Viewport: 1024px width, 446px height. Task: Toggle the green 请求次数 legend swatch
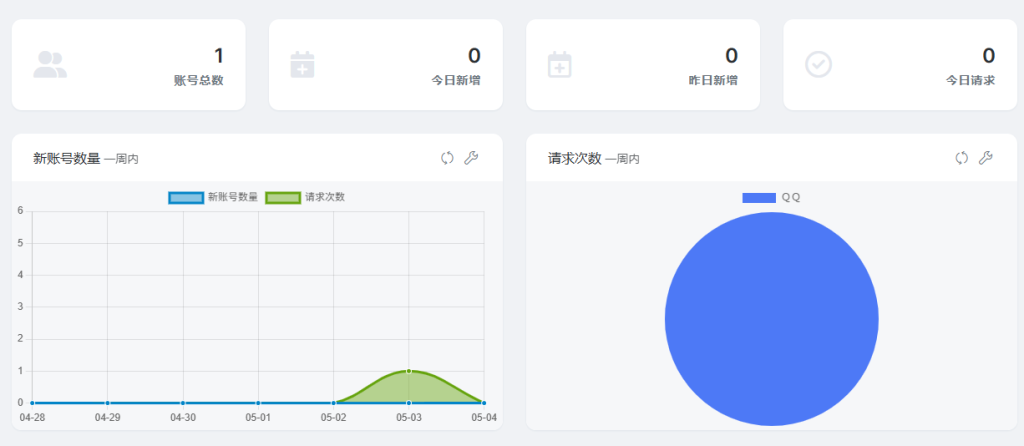point(283,197)
